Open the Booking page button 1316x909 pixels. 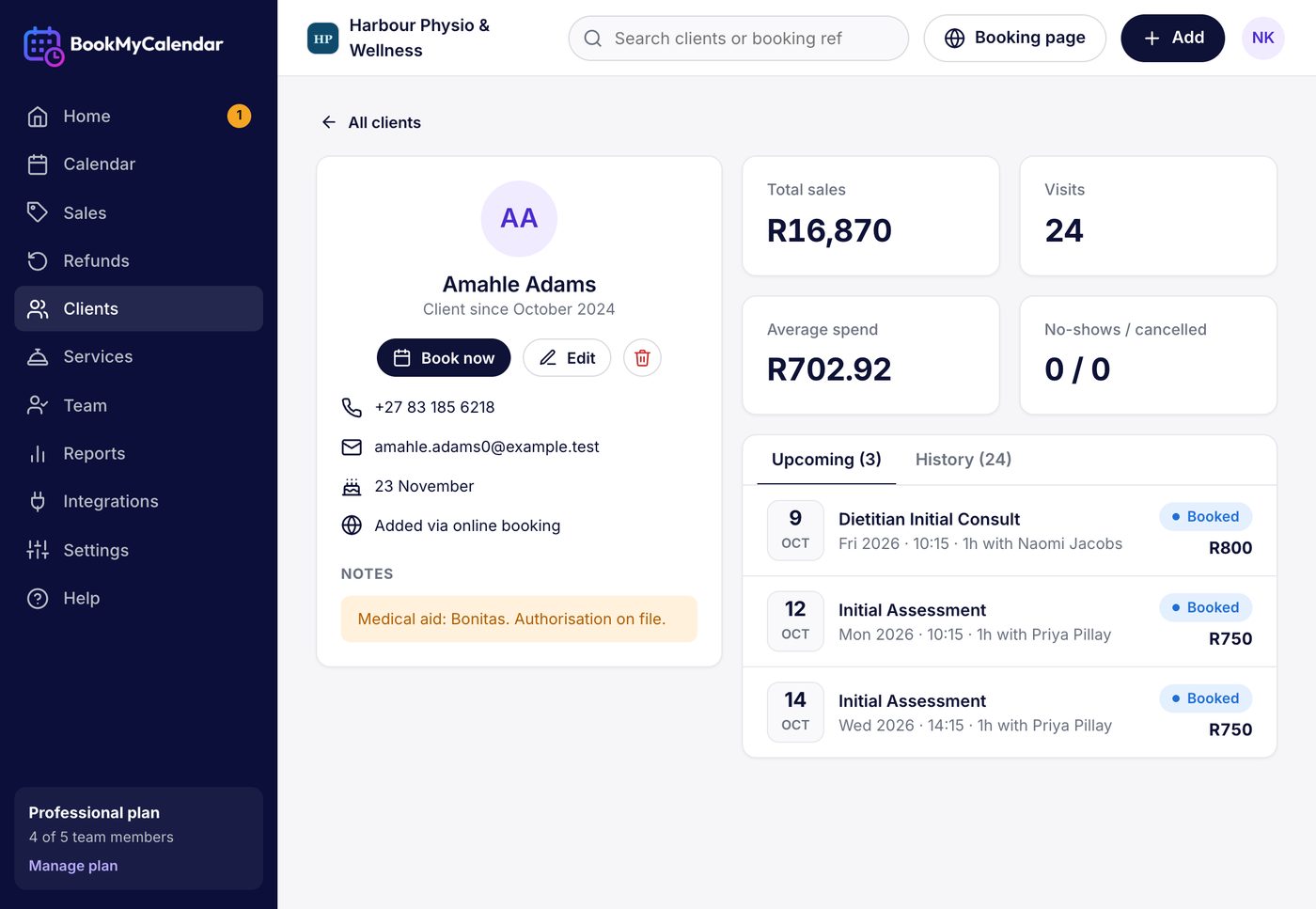click(x=1014, y=39)
